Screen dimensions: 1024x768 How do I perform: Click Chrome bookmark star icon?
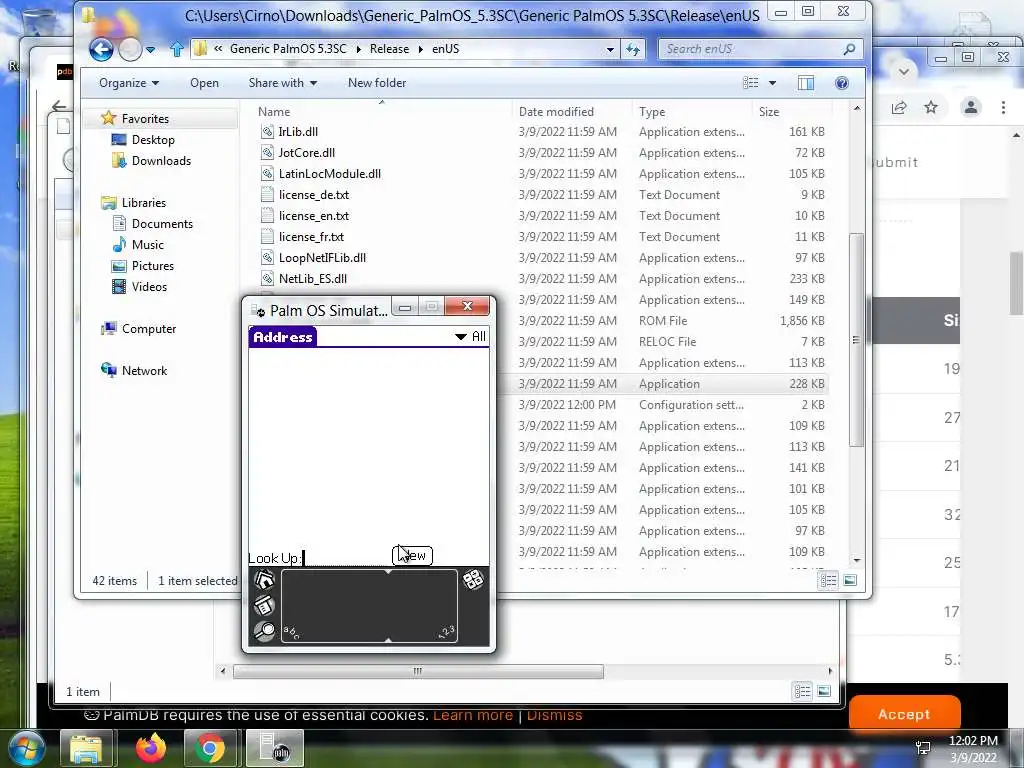point(931,108)
